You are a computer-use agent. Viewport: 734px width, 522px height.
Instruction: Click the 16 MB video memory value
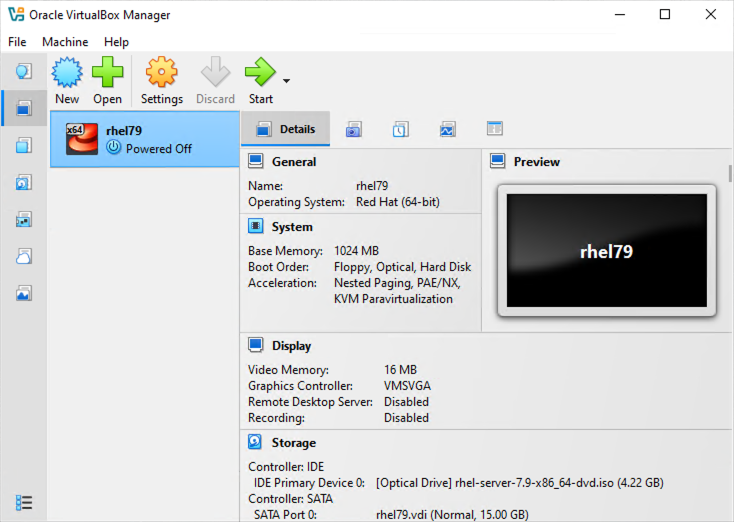400,370
